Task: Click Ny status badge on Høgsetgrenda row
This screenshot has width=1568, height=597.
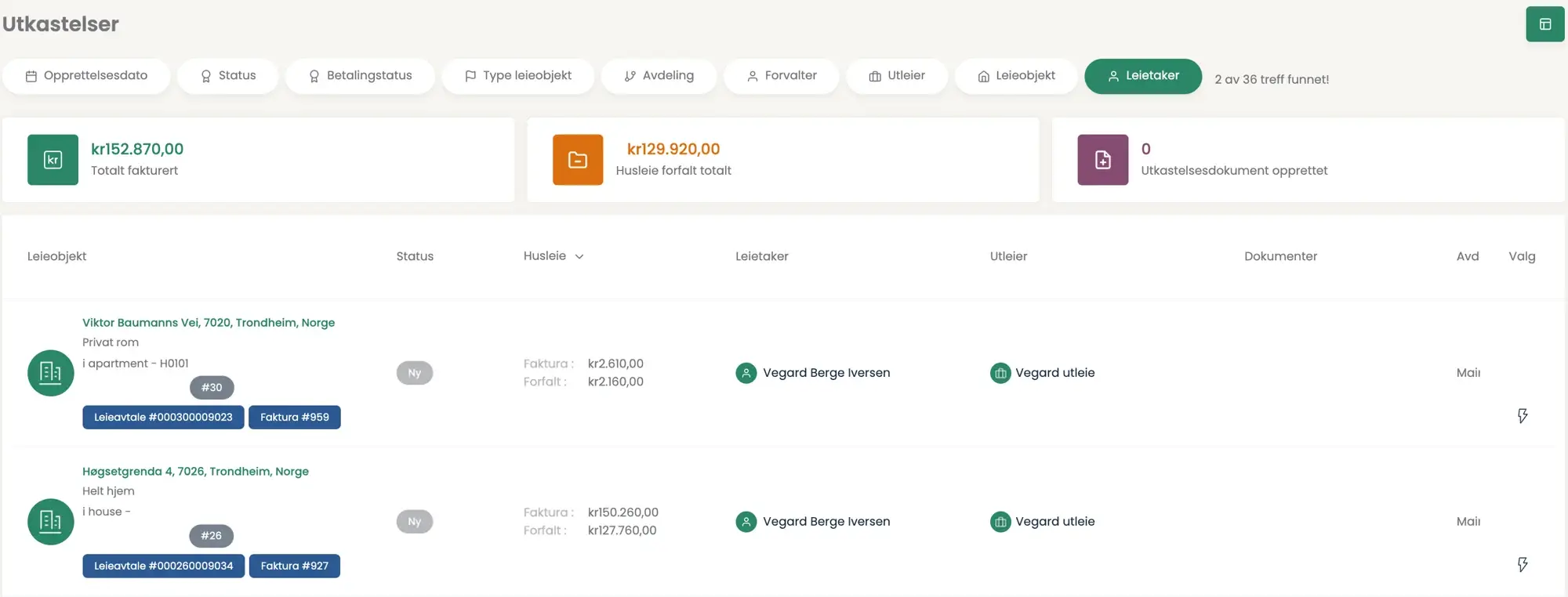Action: tap(415, 522)
